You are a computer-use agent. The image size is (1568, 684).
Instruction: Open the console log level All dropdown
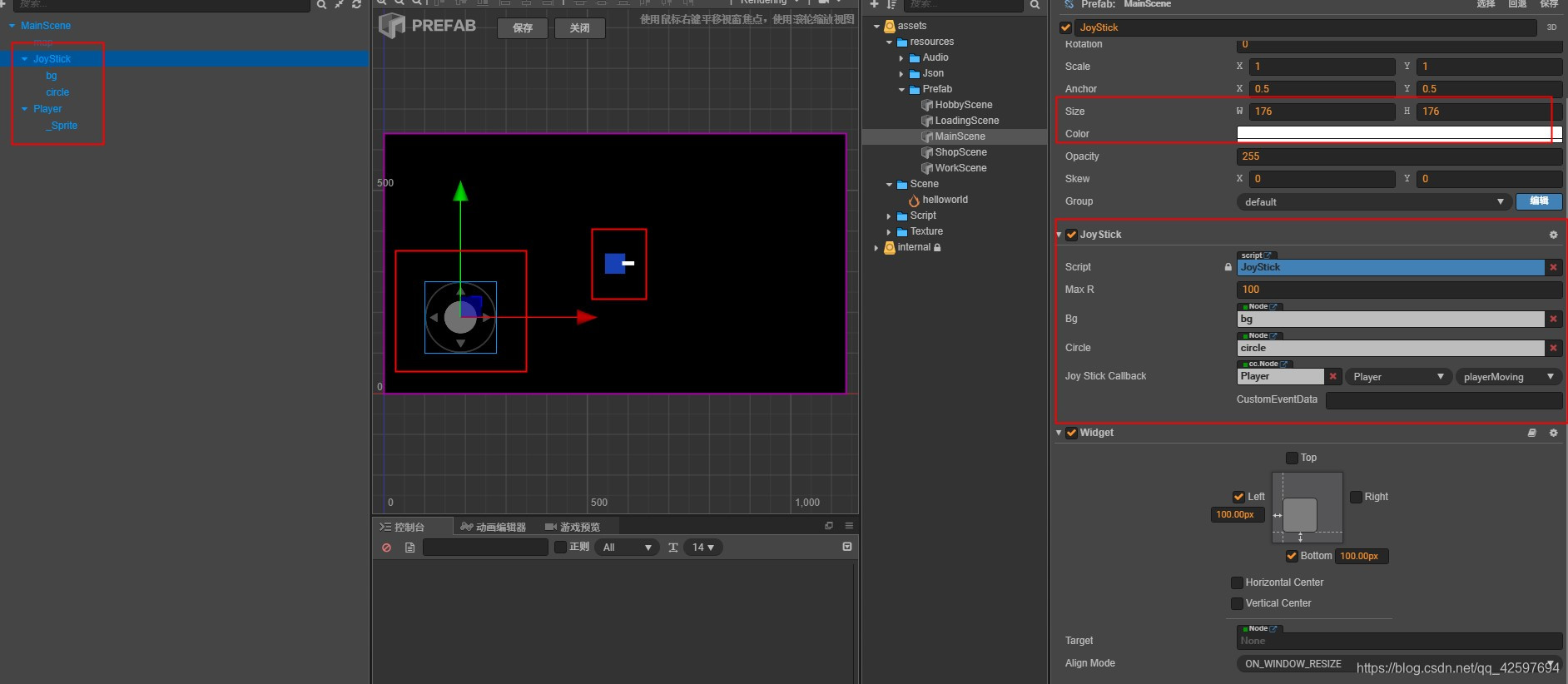627,548
